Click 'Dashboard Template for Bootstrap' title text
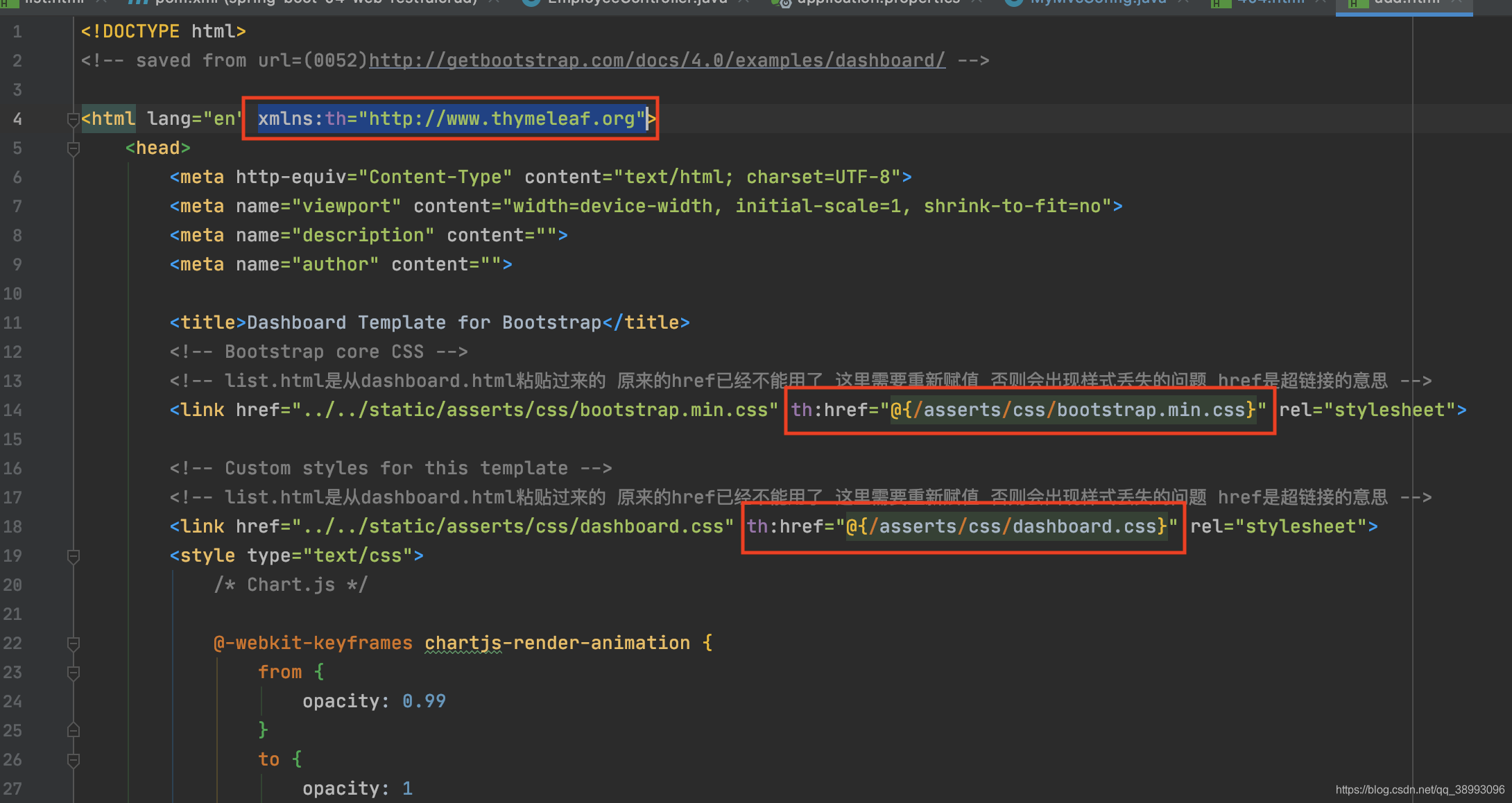 click(424, 323)
